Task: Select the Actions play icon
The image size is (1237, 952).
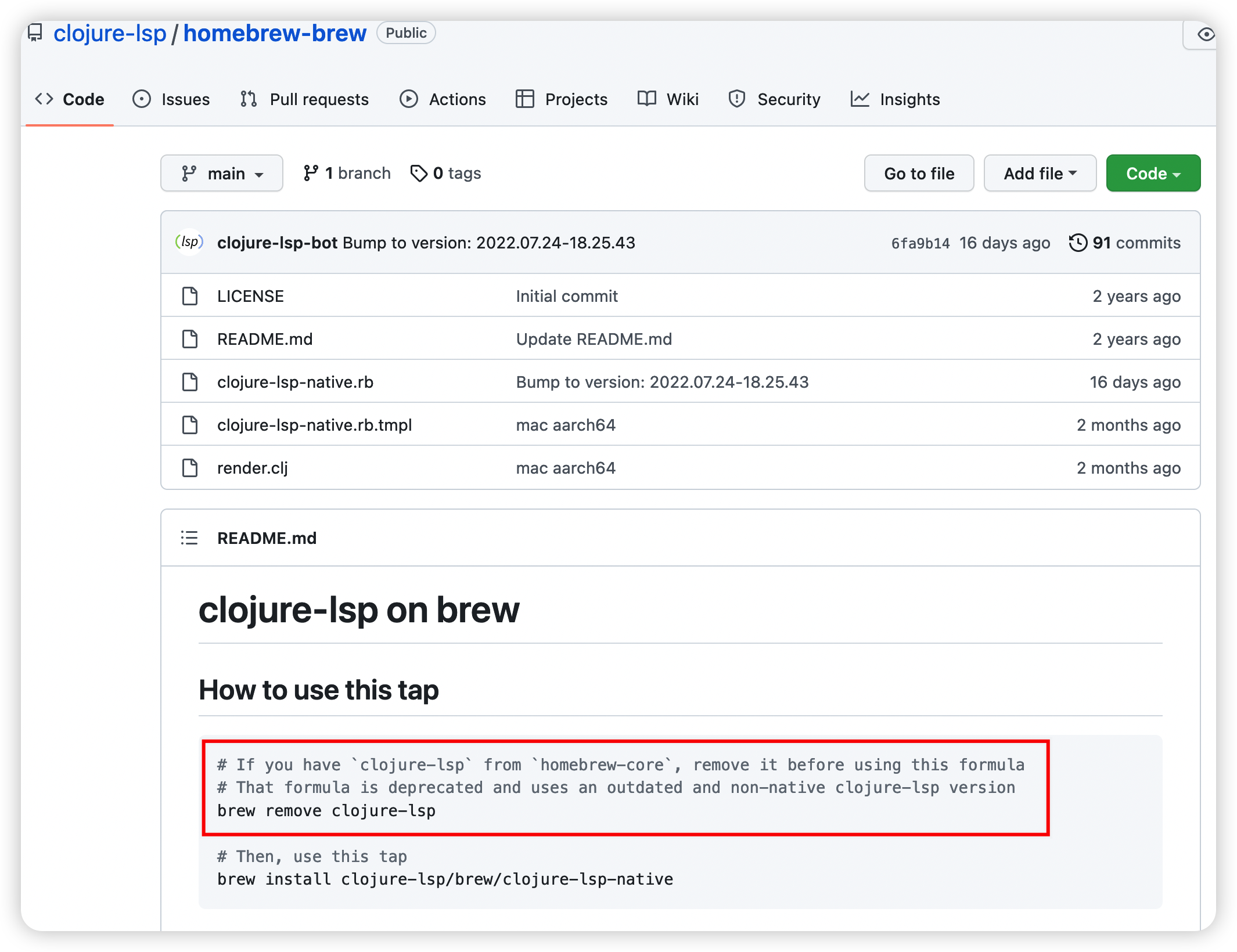Action: tap(408, 99)
